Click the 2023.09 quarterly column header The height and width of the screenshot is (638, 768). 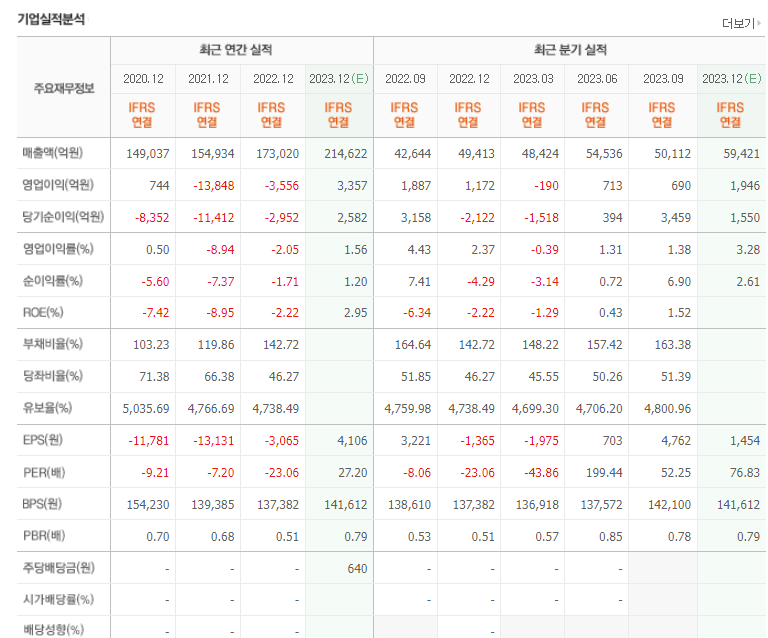pos(663,79)
